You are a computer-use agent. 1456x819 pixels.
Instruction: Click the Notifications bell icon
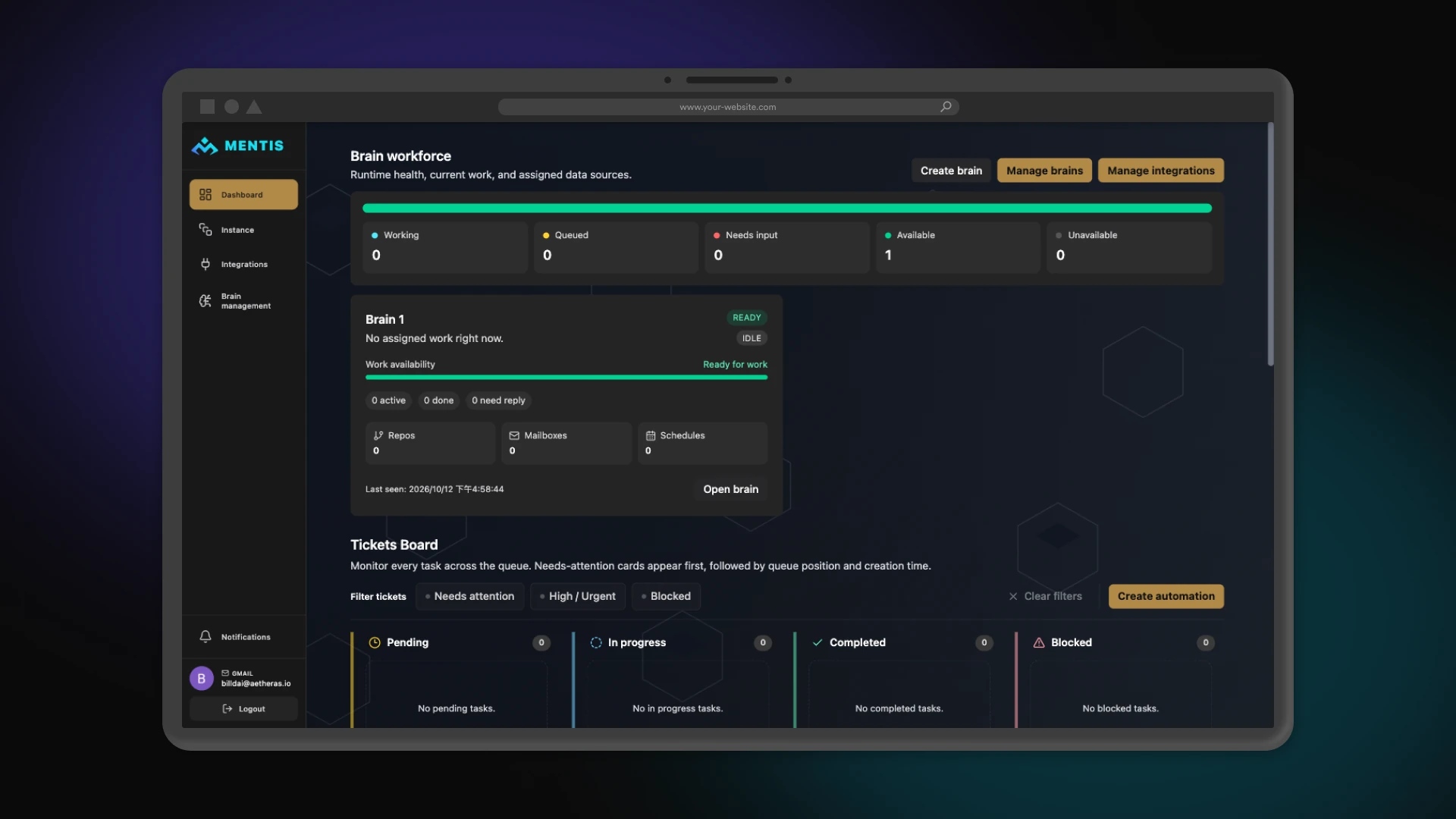click(206, 637)
